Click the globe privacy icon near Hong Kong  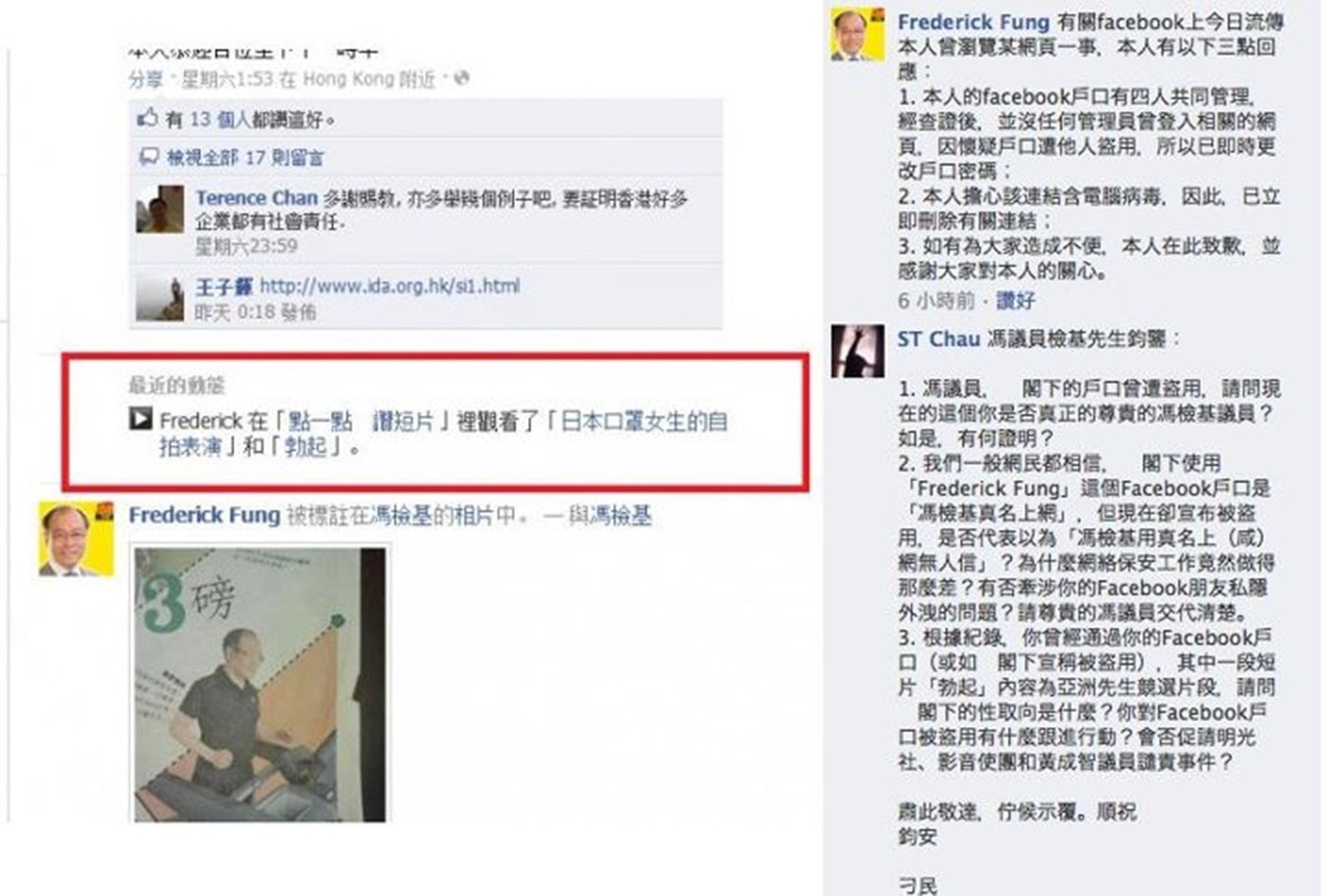461,79
